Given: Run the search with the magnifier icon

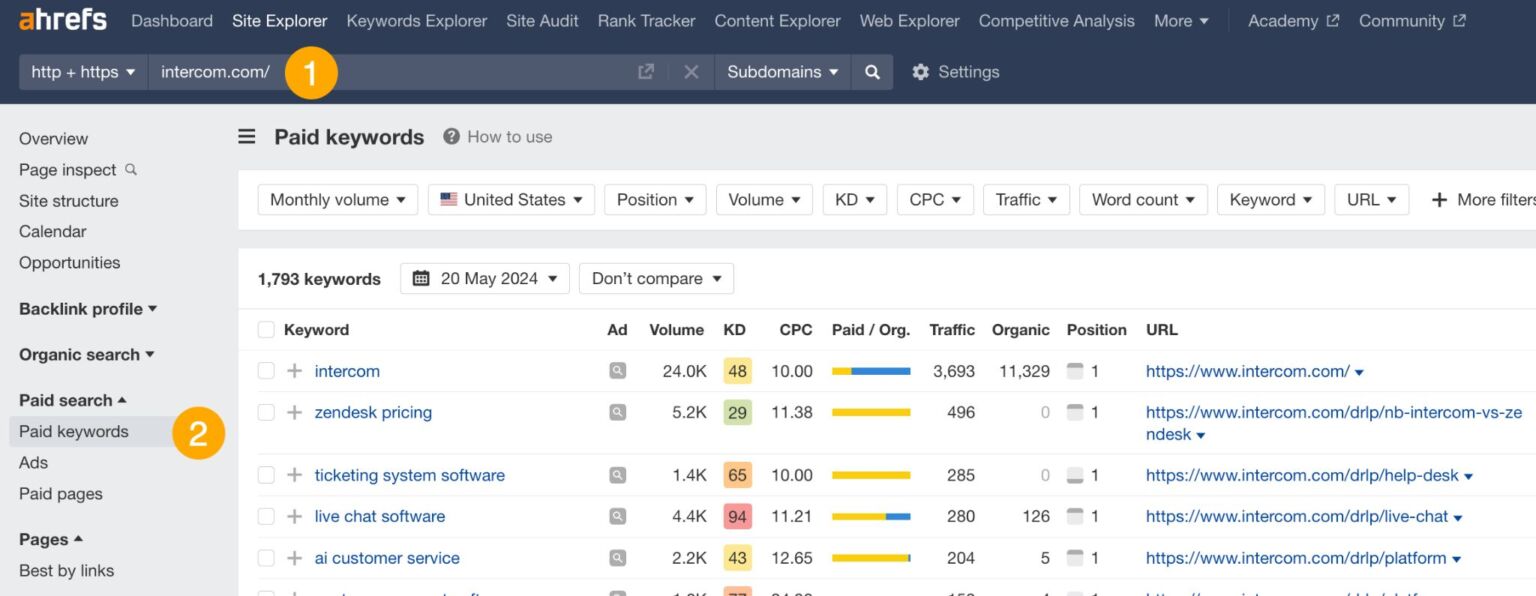Looking at the screenshot, I should (871, 71).
